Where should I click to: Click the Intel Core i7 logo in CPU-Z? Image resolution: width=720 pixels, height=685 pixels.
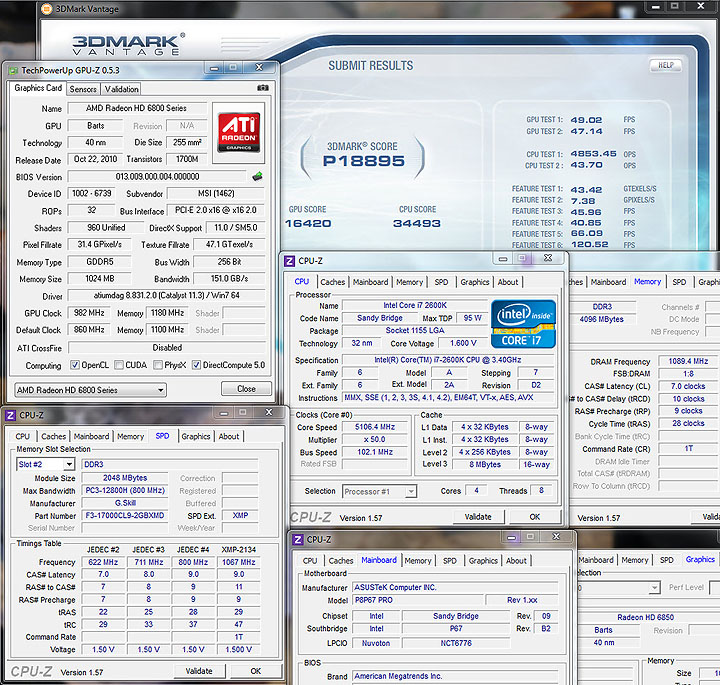pos(523,324)
